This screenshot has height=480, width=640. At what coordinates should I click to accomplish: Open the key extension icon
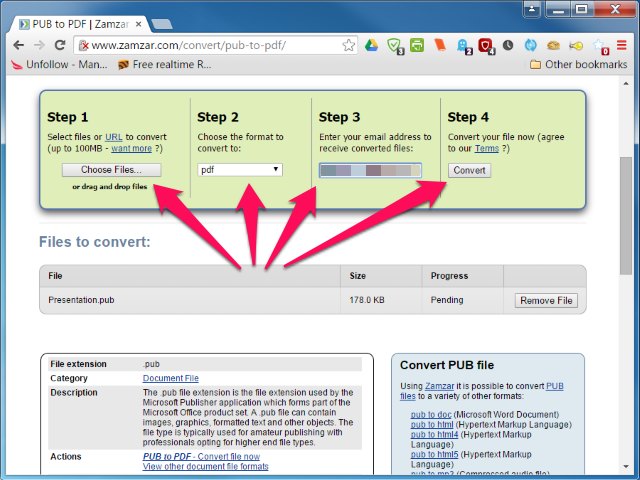576,46
